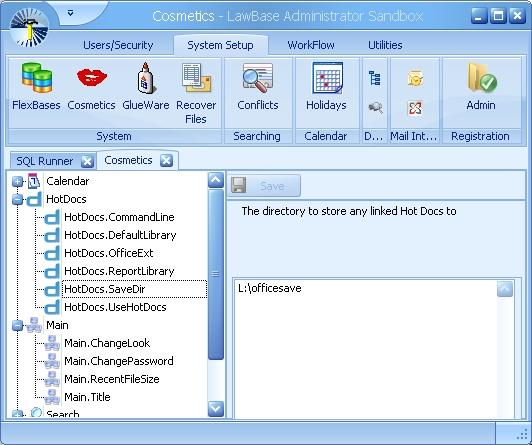Select Main.ChangePassword setting
Screen dimensions: 532x445
119,361
